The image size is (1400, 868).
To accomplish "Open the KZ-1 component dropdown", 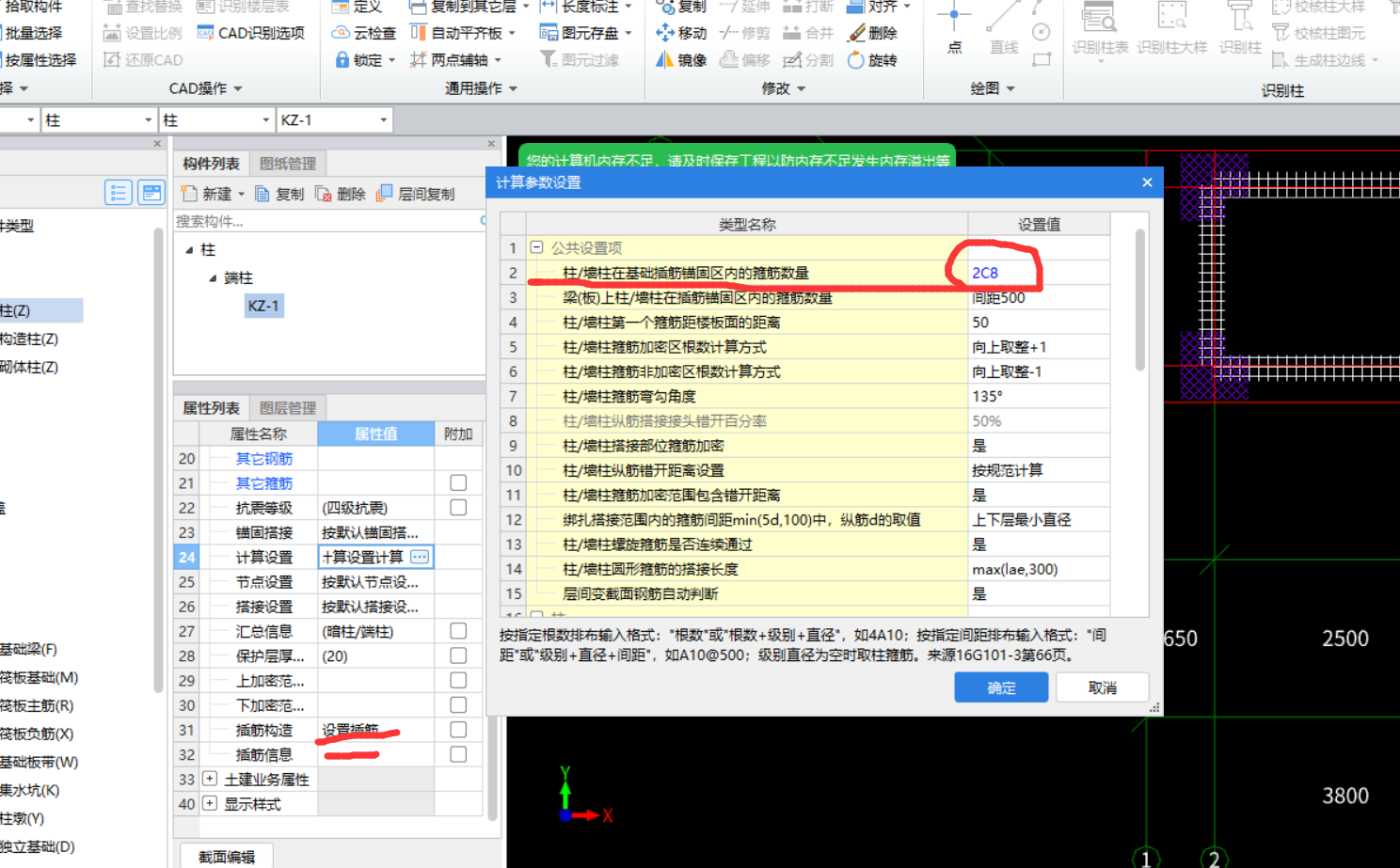I will [x=383, y=120].
